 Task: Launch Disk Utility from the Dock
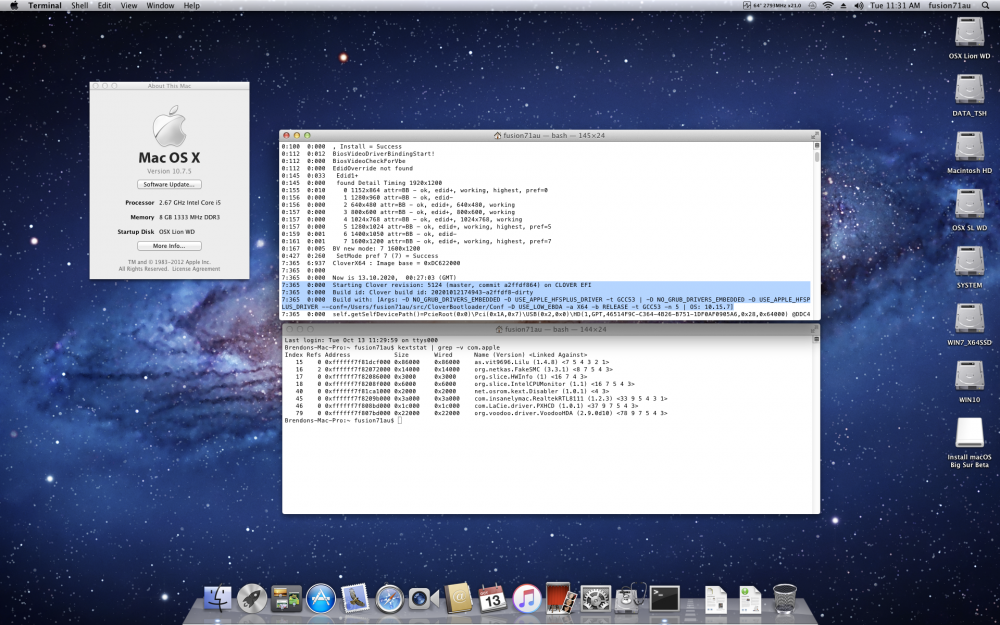click(631, 598)
